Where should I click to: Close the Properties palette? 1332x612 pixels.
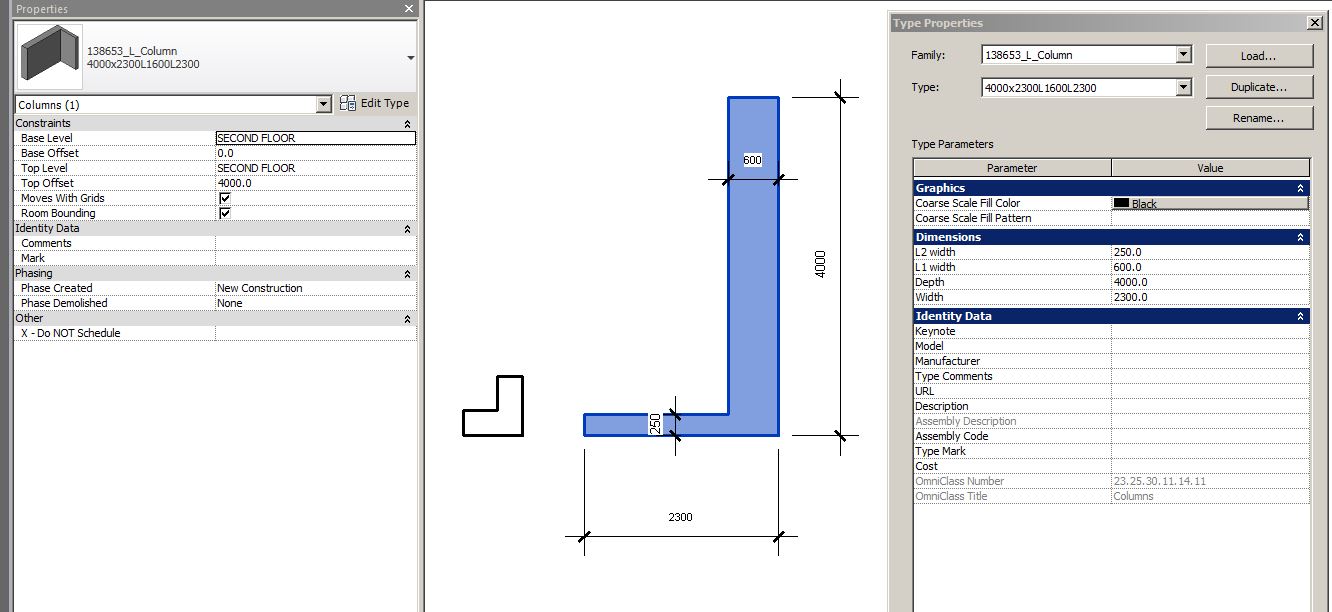tap(408, 8)
